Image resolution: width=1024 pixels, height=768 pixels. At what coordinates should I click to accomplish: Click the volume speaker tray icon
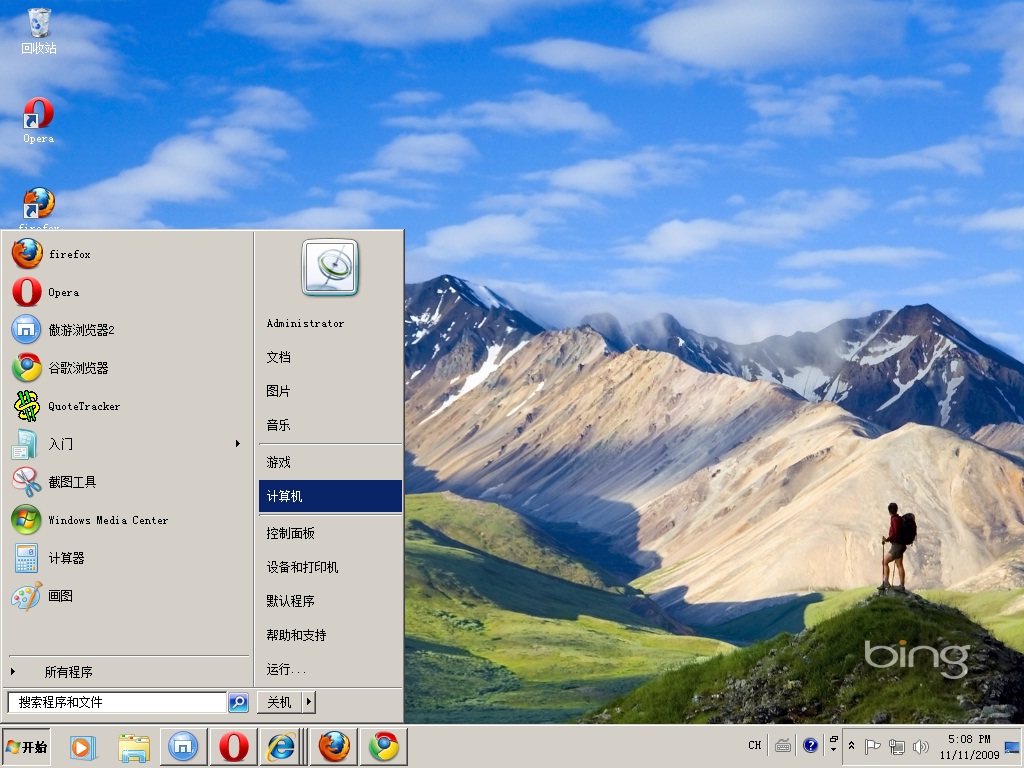tap(921, 746)
